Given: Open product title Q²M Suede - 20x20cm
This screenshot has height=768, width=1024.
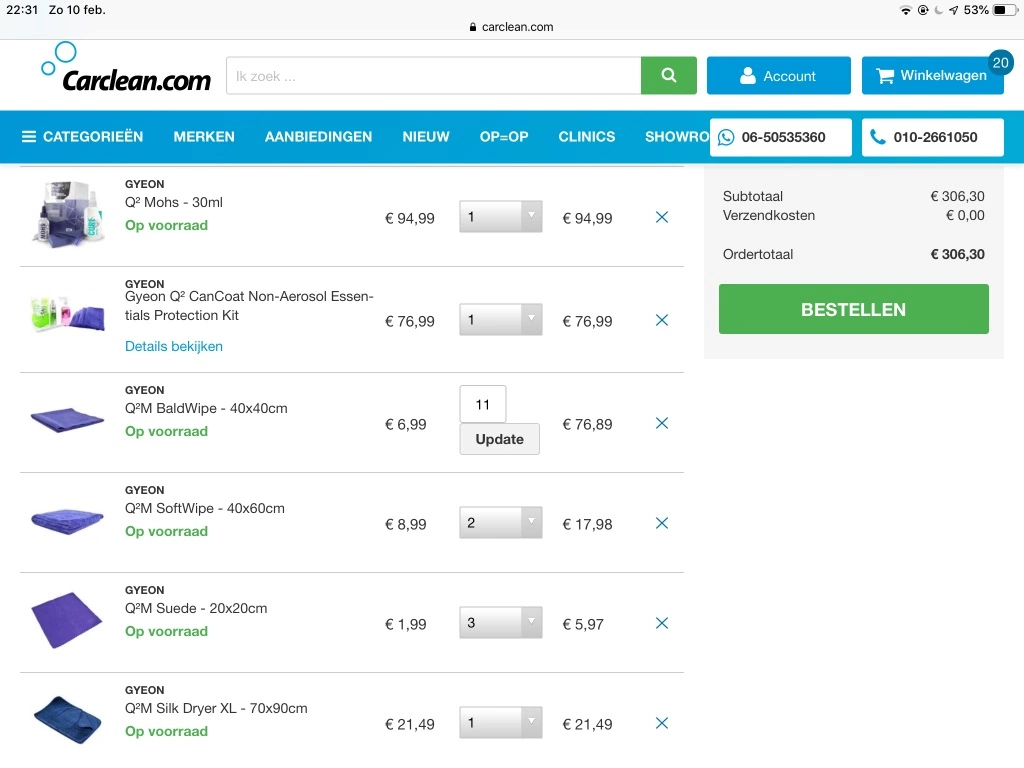Looking at the screenshot, I should [x=196, y=608].
